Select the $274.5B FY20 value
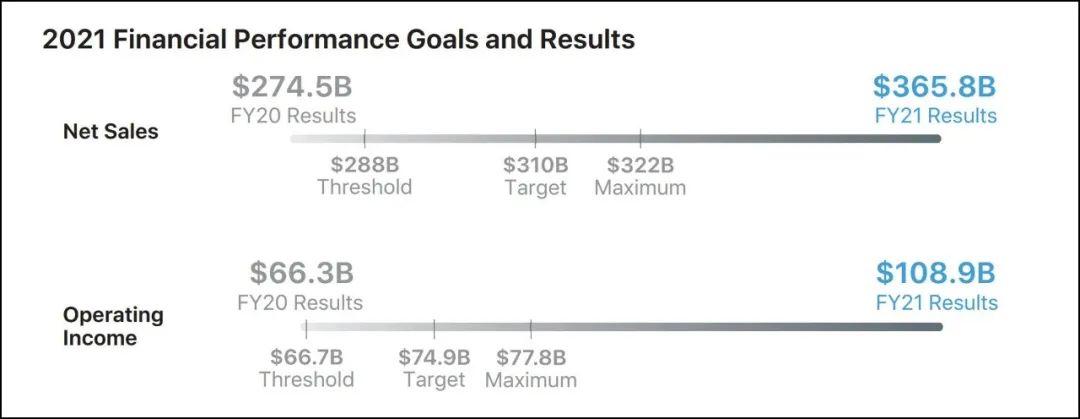Viewport: 1080px width, 419px height. 293,87
